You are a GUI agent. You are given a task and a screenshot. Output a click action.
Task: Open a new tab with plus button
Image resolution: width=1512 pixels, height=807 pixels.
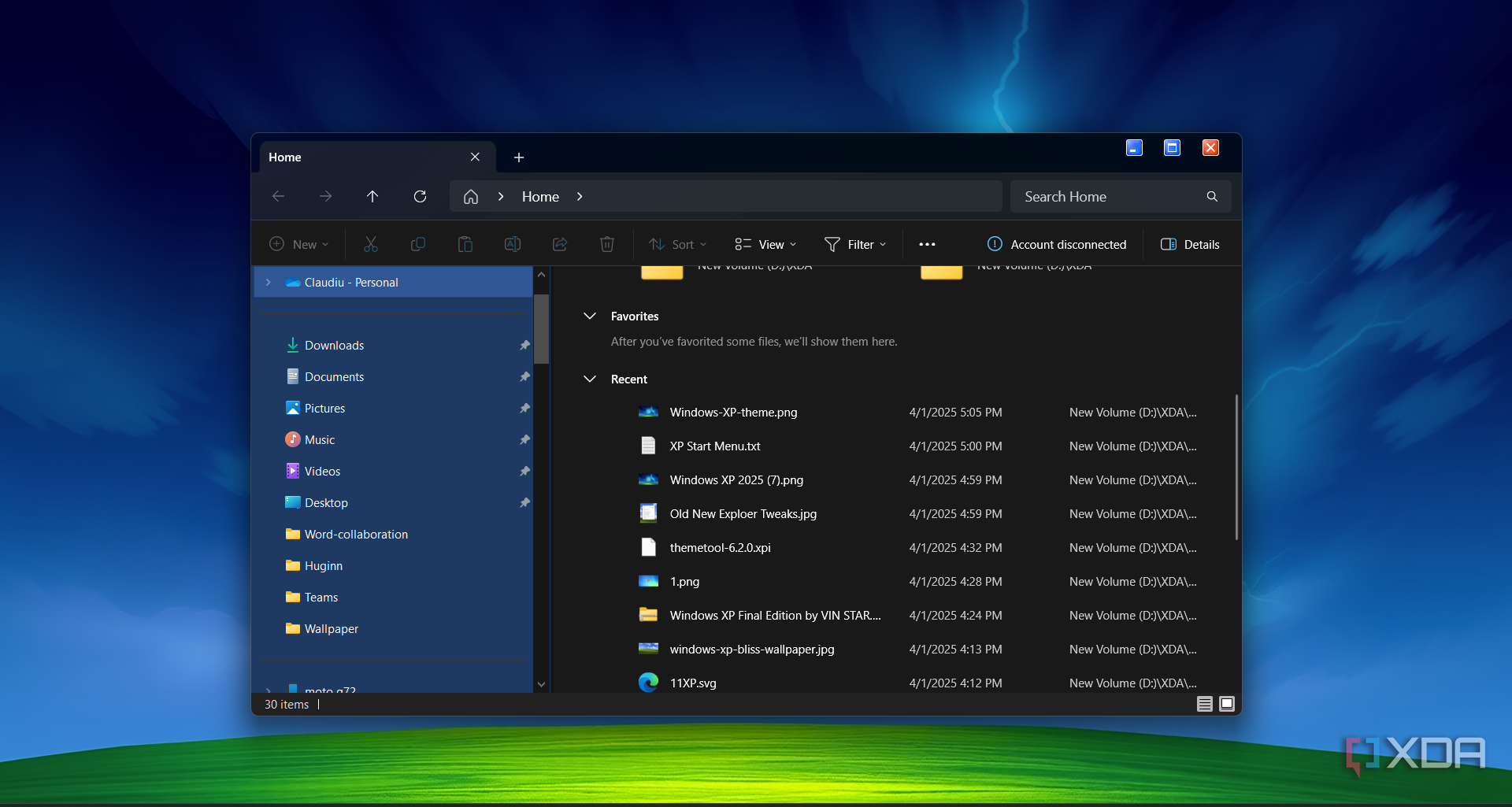coord(519,157)
